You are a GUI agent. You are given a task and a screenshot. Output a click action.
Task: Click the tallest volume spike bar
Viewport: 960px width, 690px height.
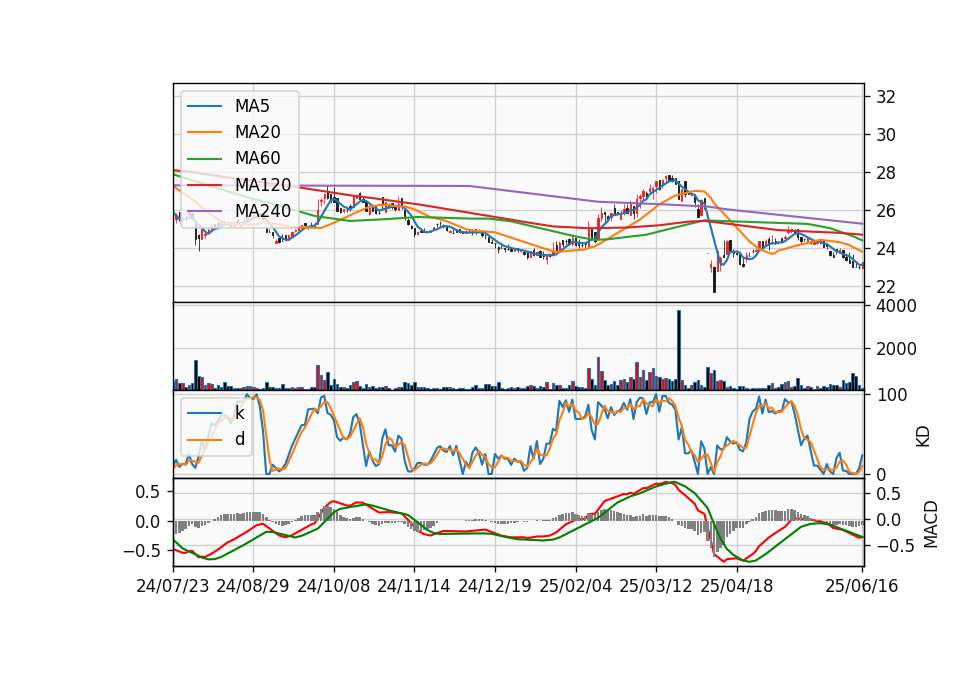point(678,350)
